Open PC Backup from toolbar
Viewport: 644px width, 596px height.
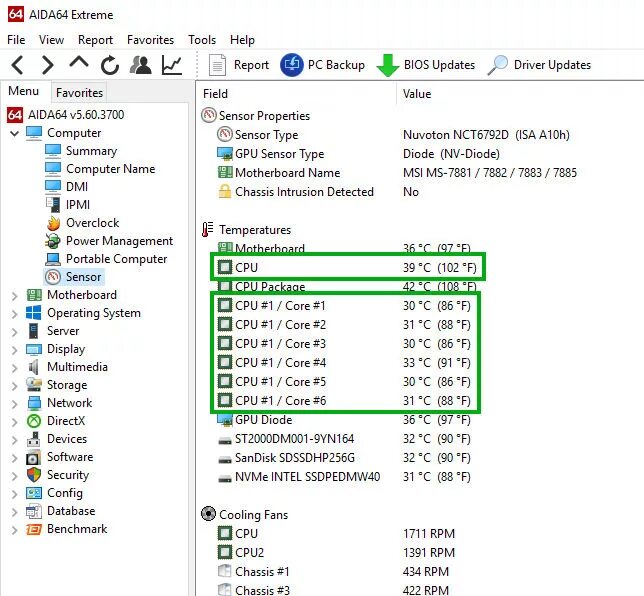coord(323,65)
